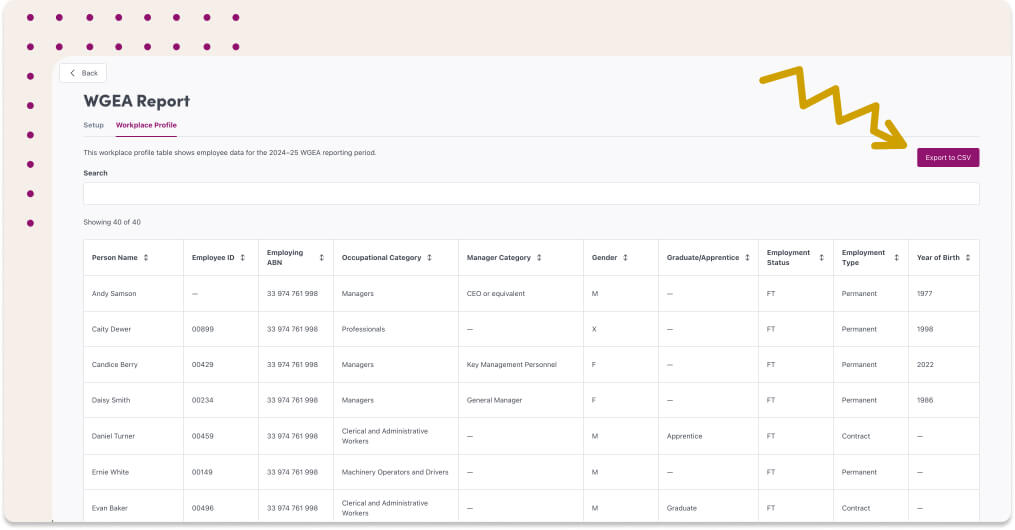Click year of birth 1998
1015x530 pixels.
tap(925, 329)
